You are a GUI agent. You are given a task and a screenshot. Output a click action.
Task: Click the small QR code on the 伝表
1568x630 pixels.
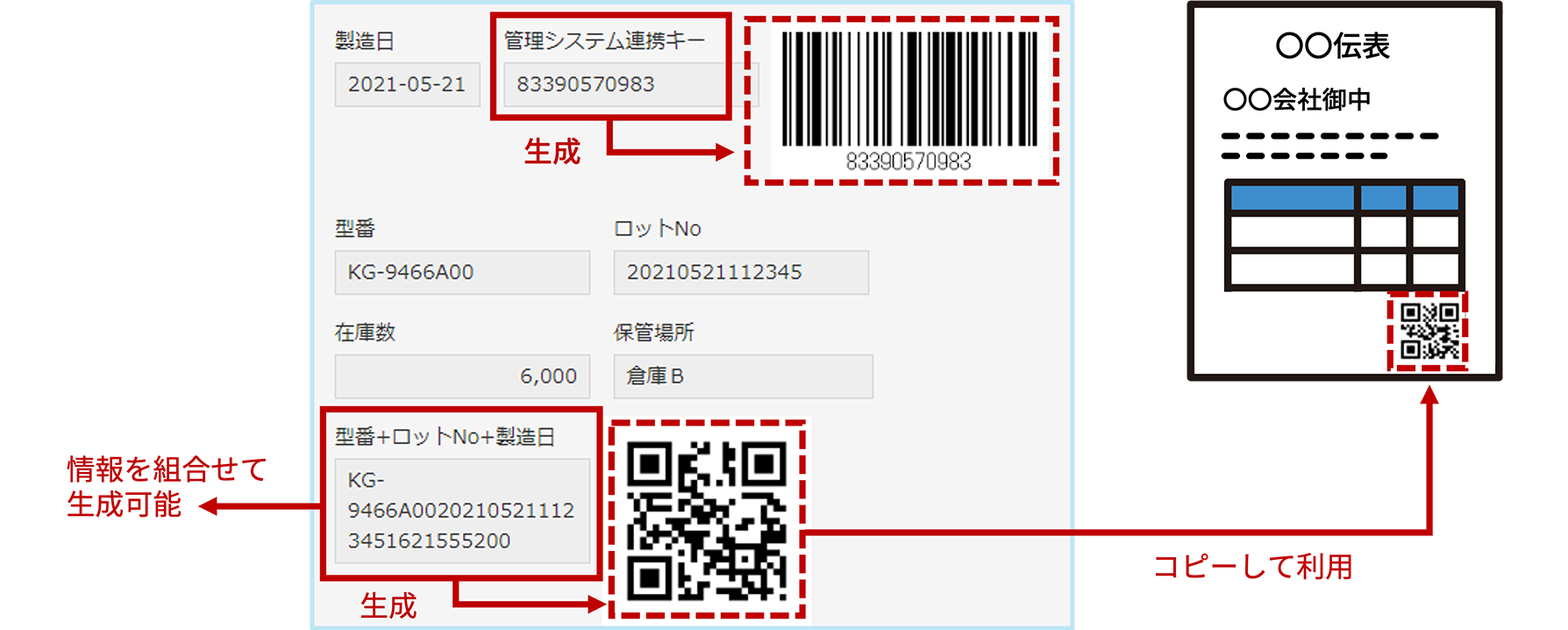click(1429, 331)
